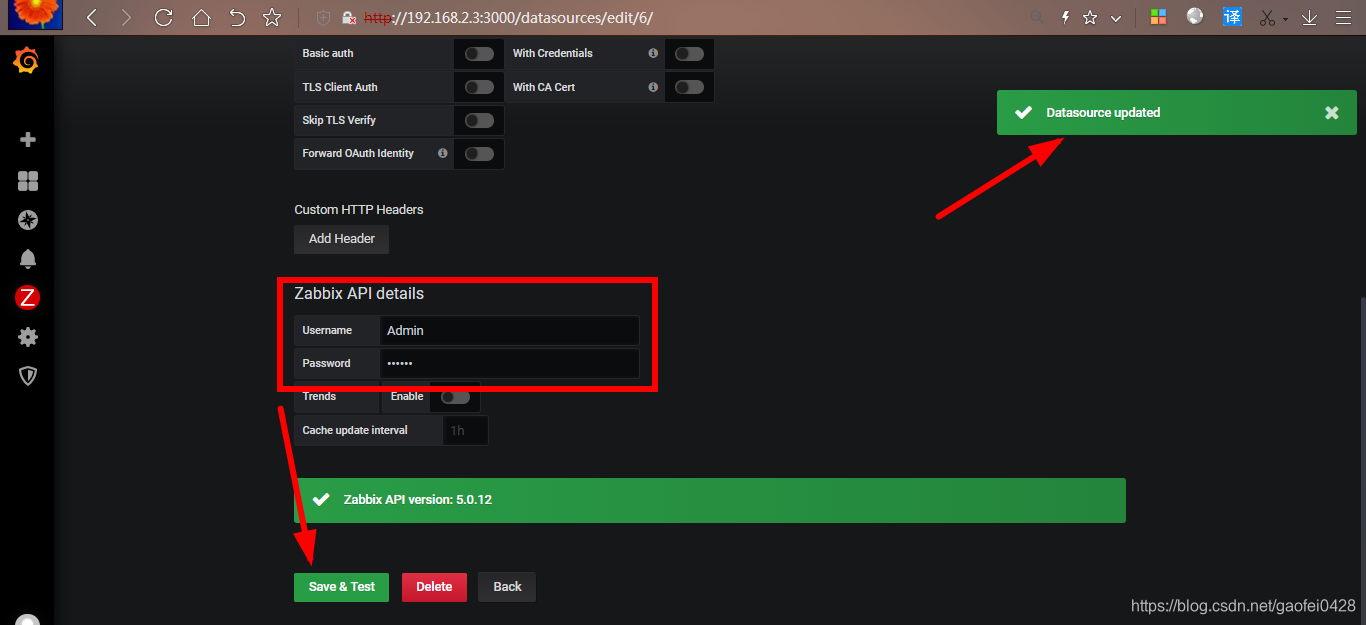
Task: Click Save & Test button
Action: (x=341, y=587)
